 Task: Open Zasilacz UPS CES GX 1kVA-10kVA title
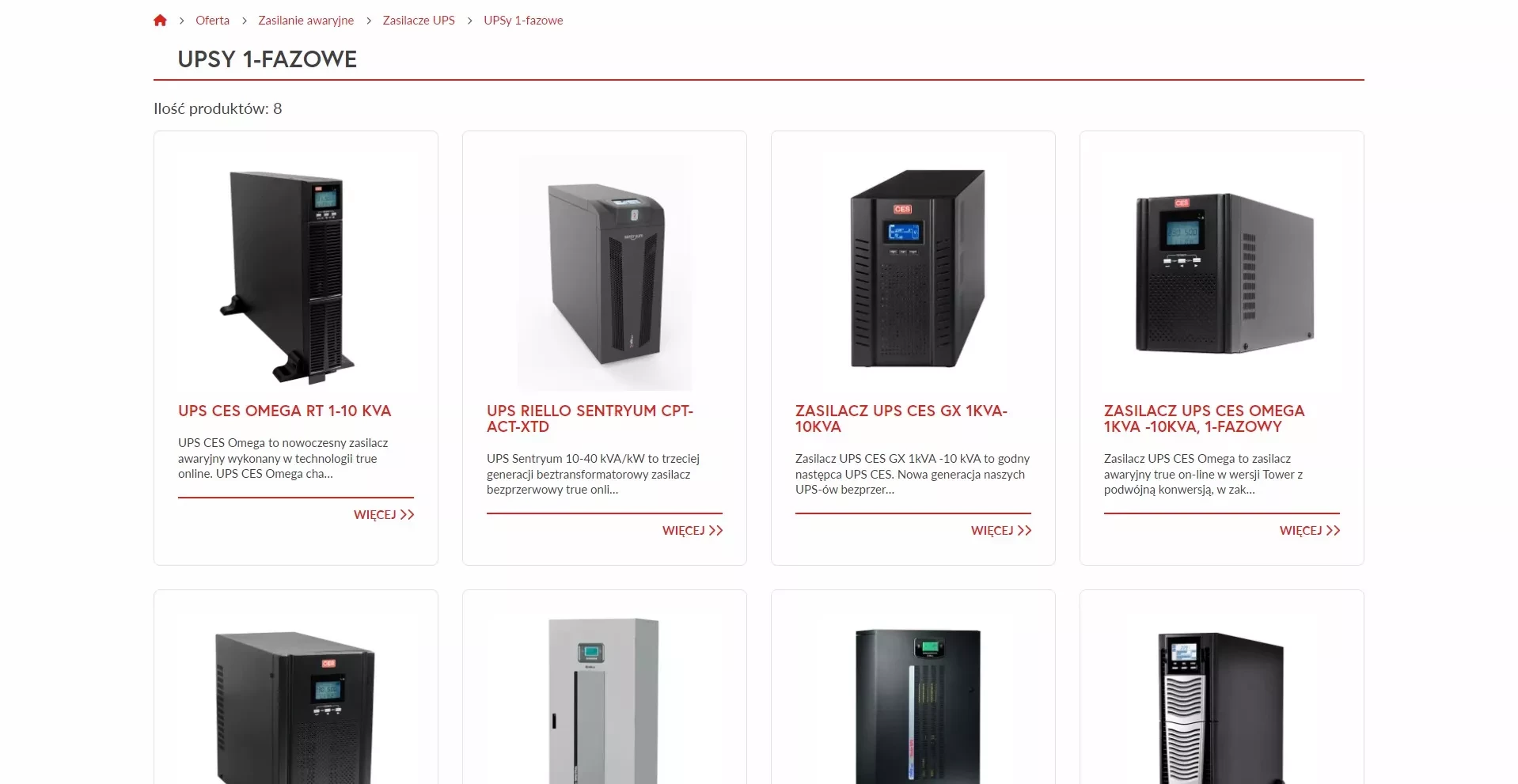901,419
